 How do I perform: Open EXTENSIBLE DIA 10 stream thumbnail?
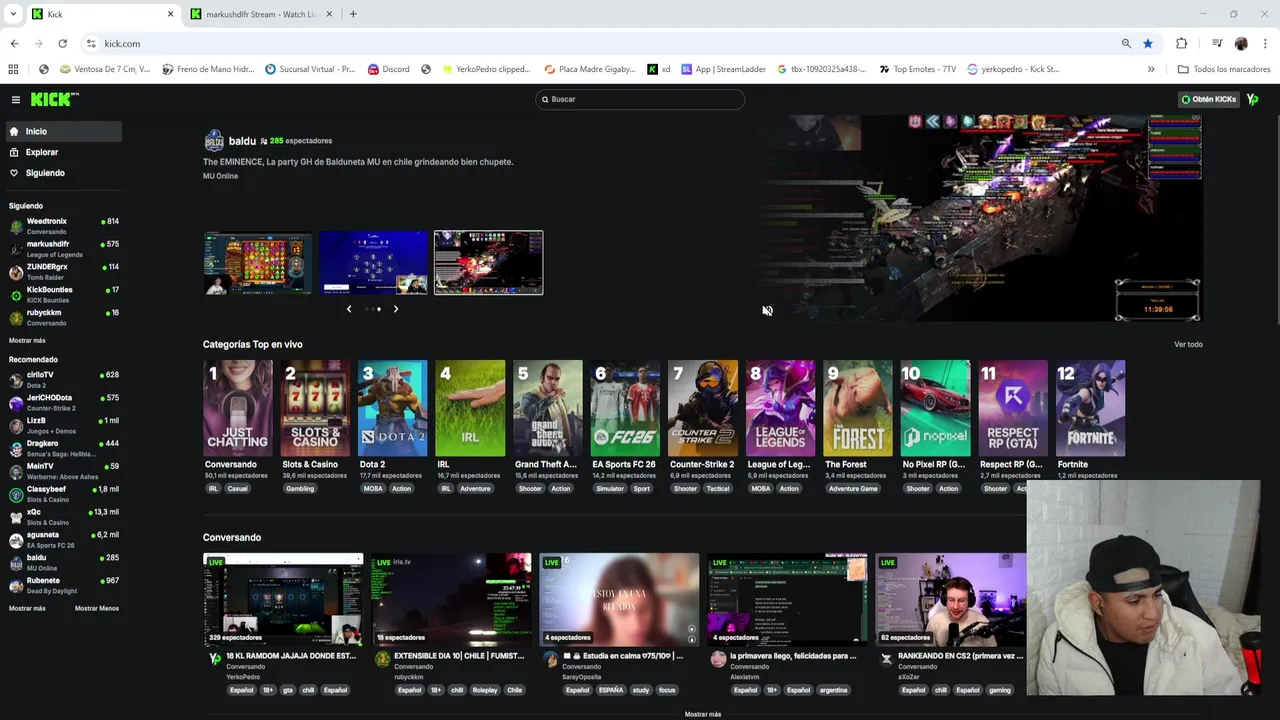(x=451, y=599)
